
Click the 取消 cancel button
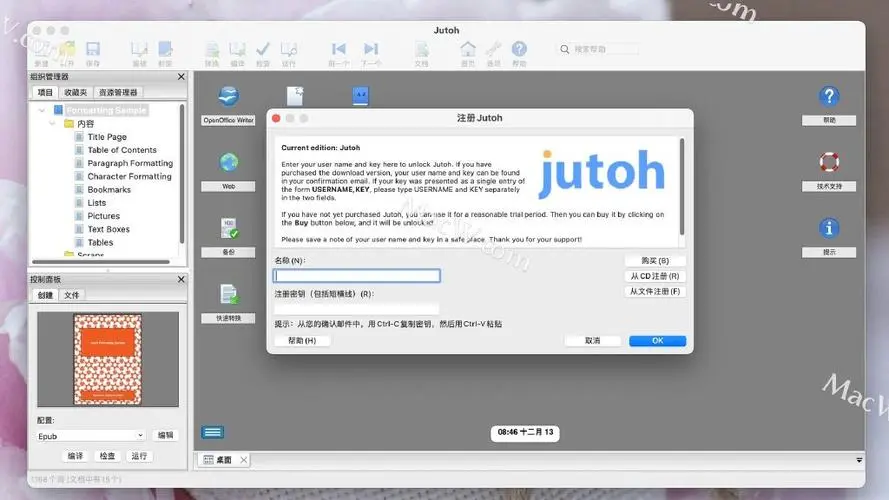click(x=593, y=340)
